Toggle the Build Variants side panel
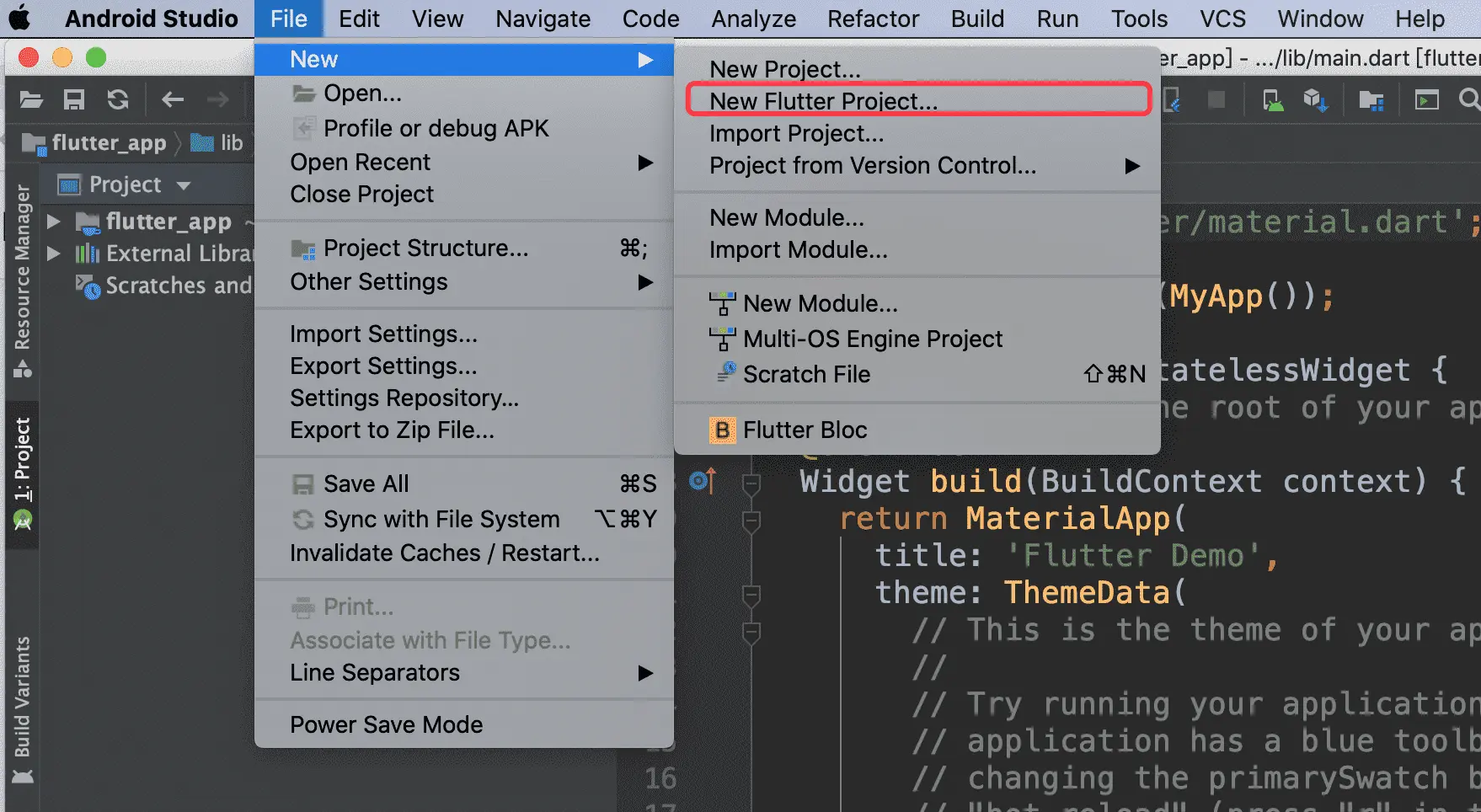 (x=23, y=708)
